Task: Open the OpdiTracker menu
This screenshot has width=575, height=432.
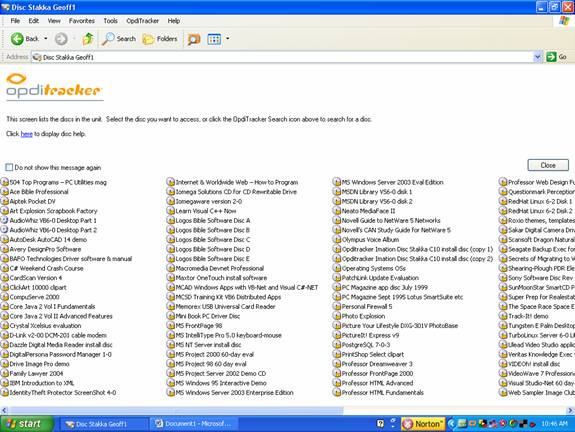Action: pyautogui.click(x=143, y=21)
